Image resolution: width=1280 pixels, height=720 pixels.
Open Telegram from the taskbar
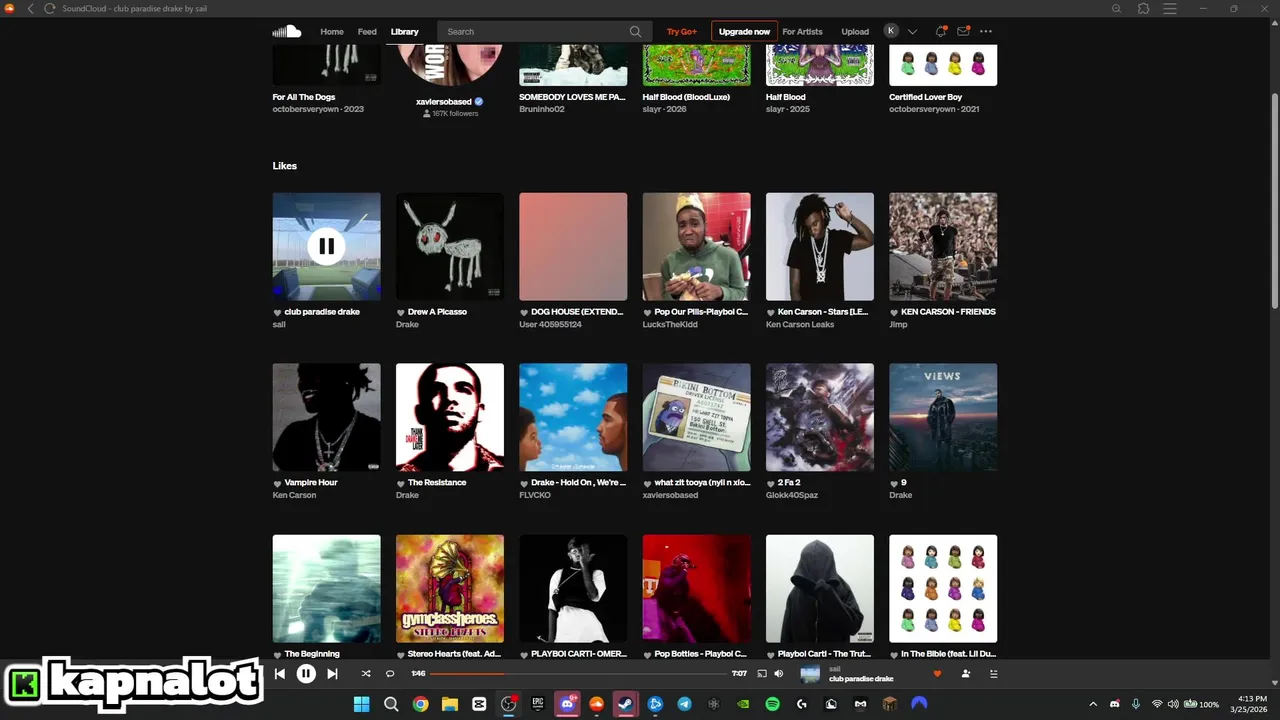684,704
